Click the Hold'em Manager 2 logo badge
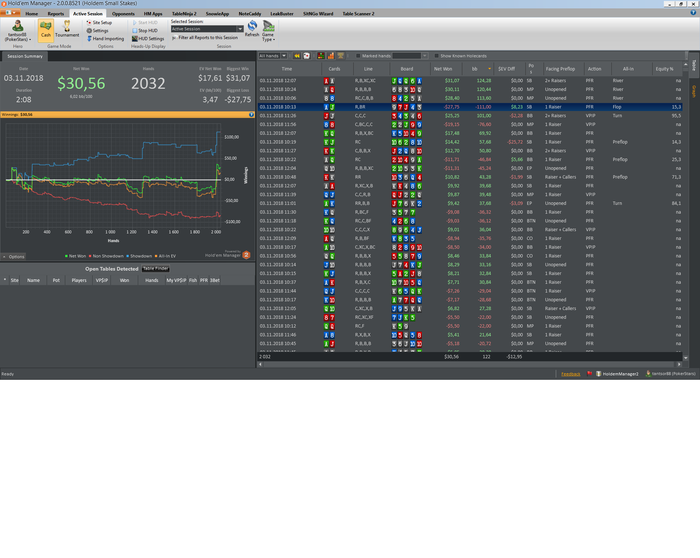The image size is (700, 558). (246, 255)
